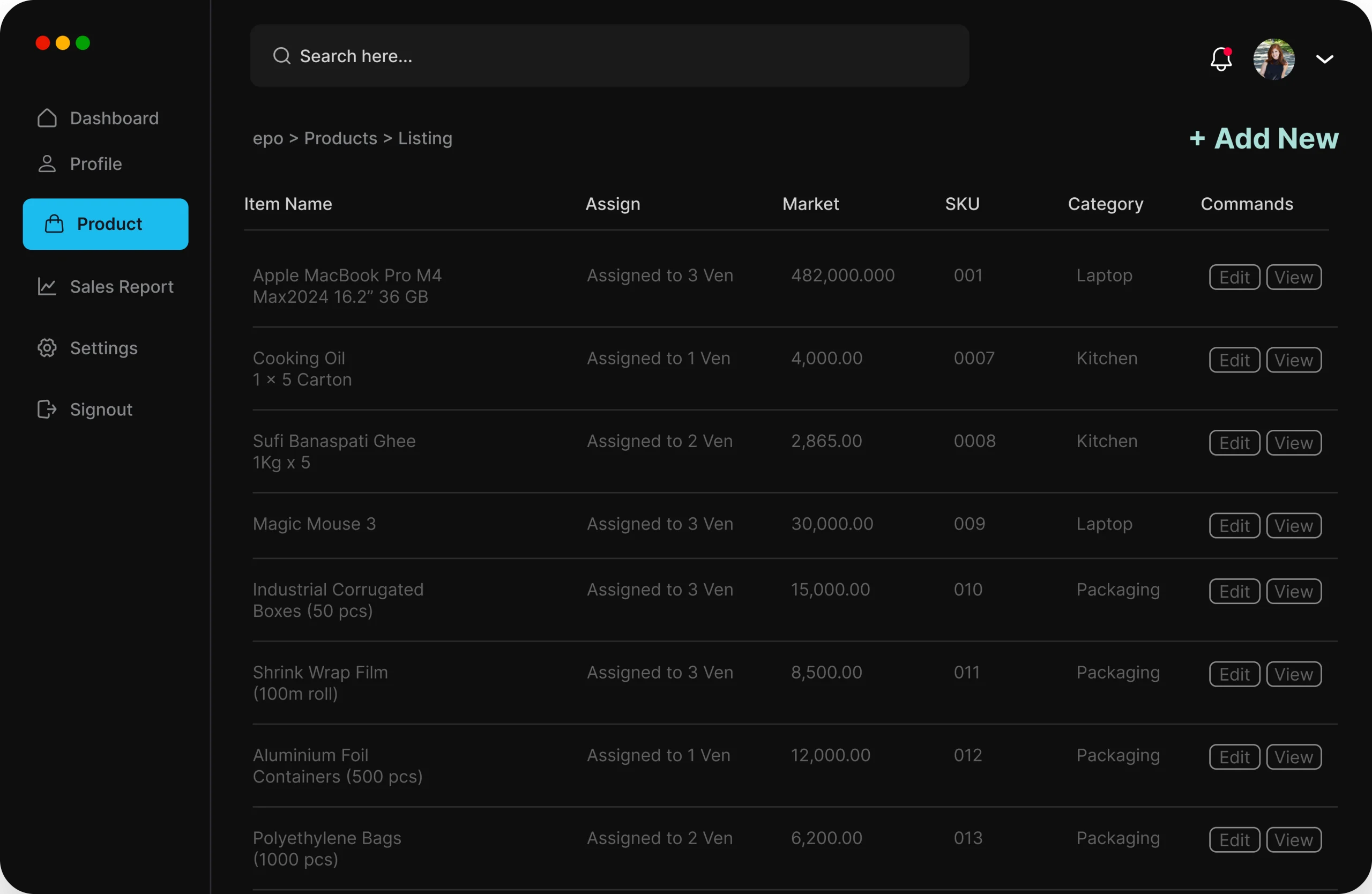Click the Settings gear icon

47,348
